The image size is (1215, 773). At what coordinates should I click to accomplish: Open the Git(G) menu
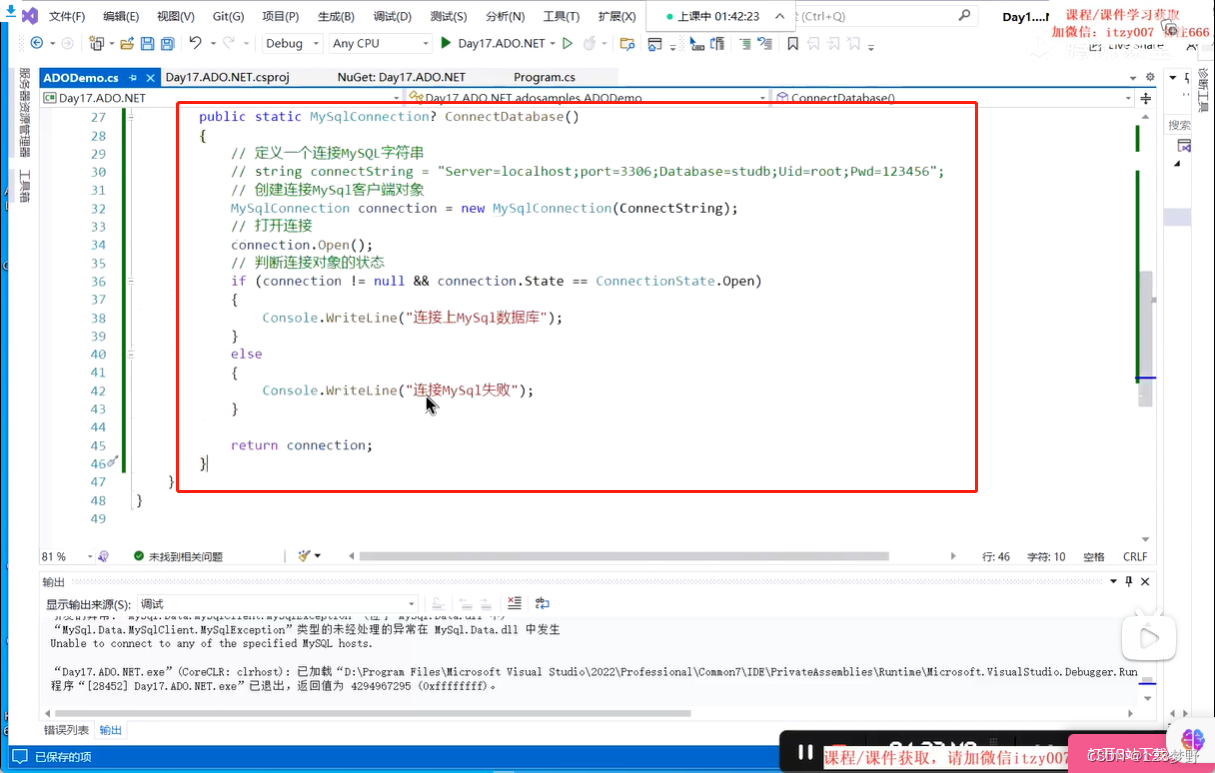coord(228,16)
